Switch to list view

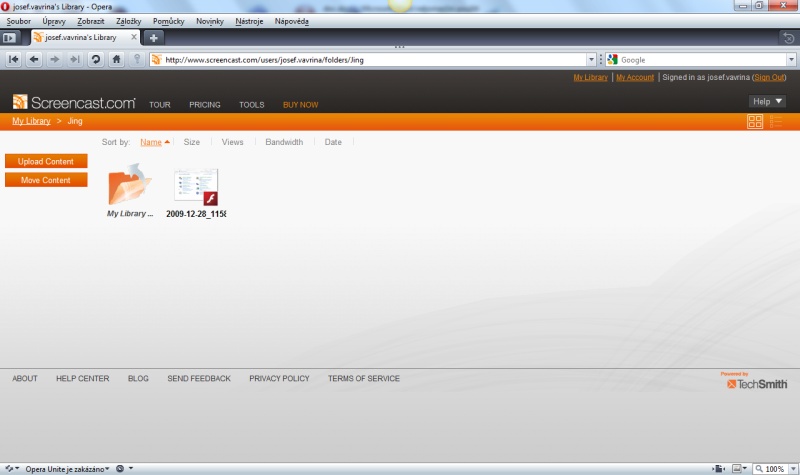(x=776, y=121)
